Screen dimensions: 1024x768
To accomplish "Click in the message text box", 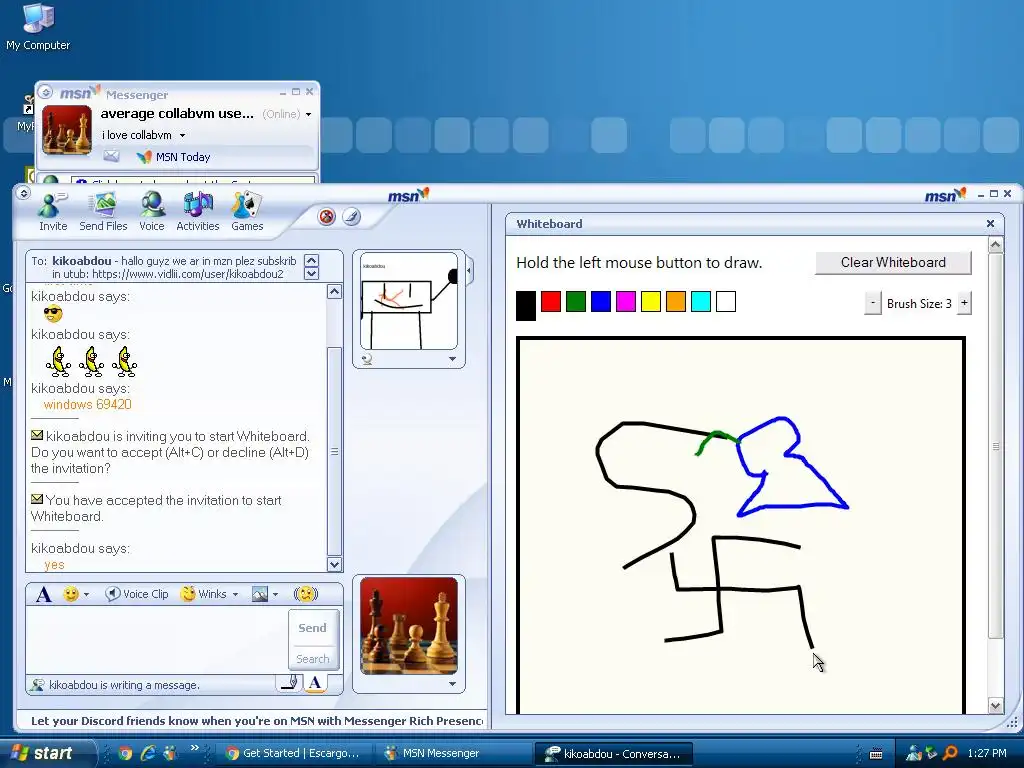I will click(x=157, y=640).
